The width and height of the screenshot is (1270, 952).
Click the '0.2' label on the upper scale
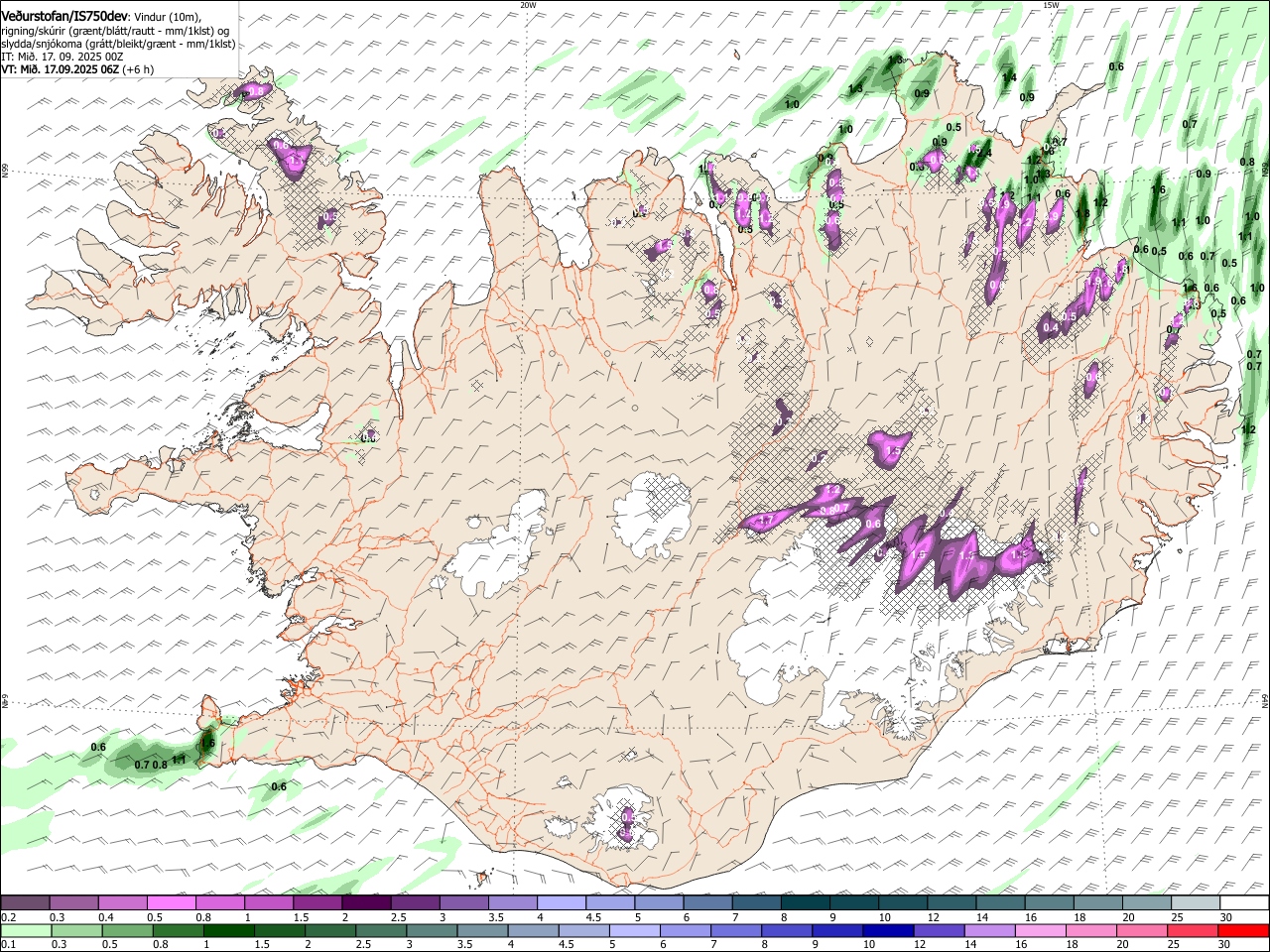click(9, 917)
